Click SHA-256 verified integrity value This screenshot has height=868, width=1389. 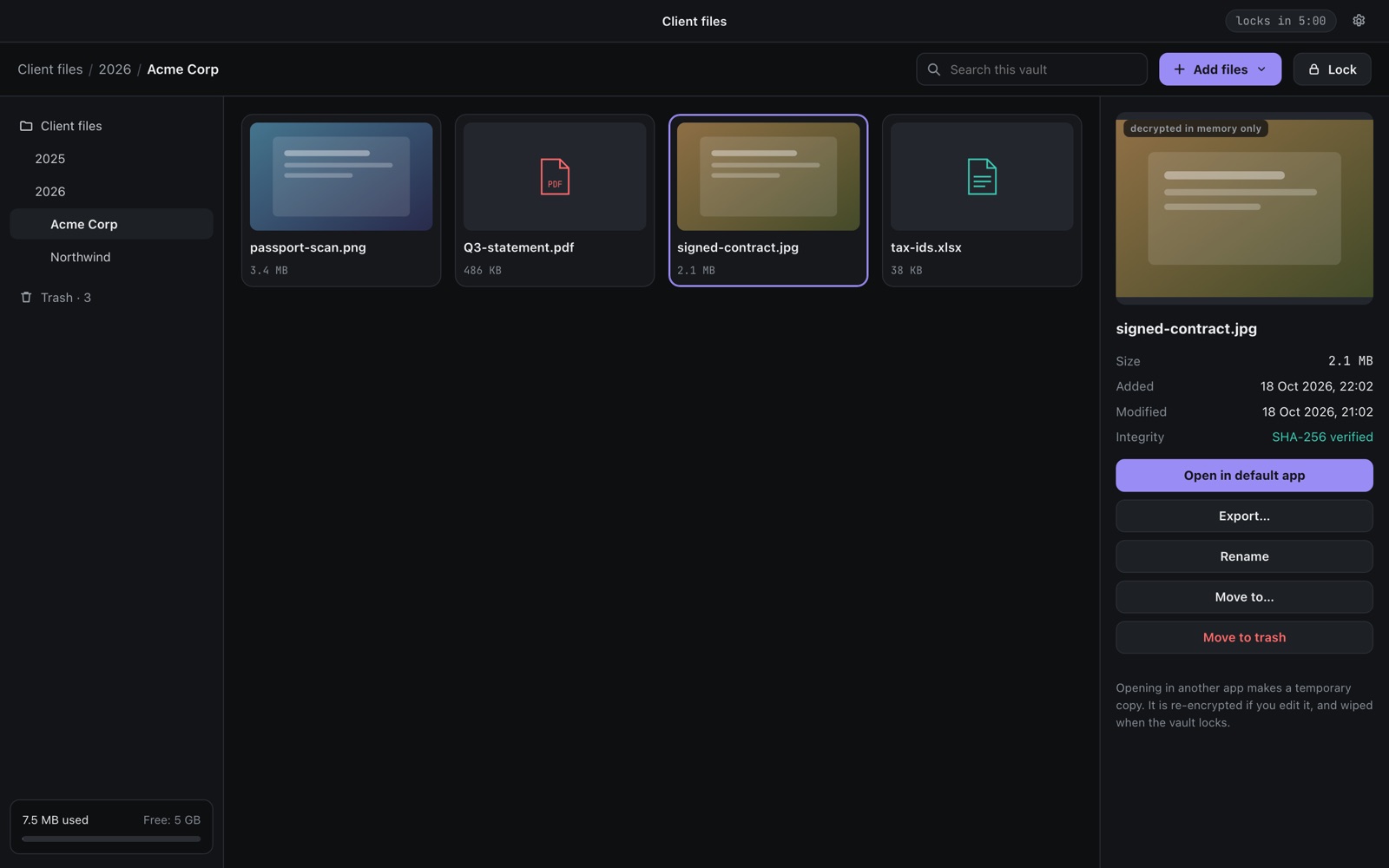coord(1322,437)
